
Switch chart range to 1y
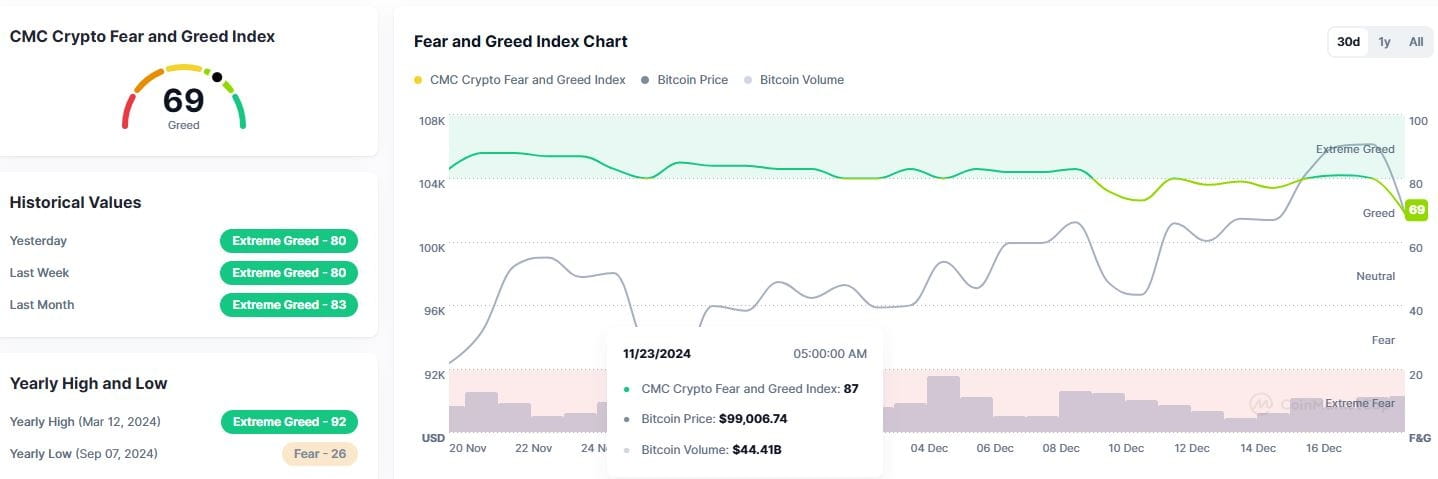click(1384, 42)
